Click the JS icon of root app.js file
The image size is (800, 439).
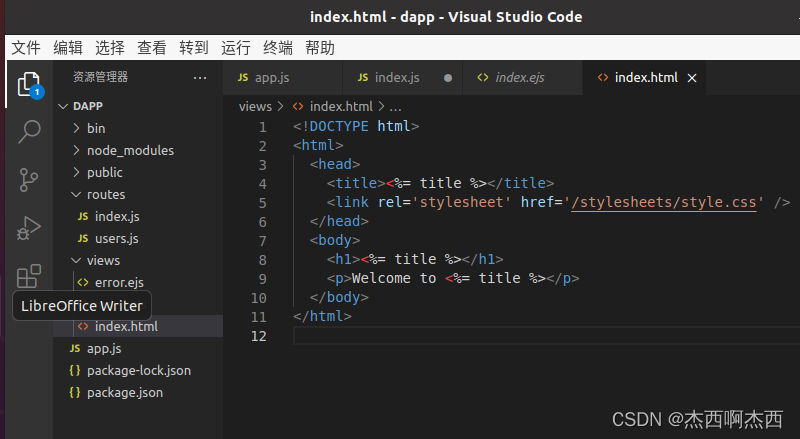[x=75, y=349]
